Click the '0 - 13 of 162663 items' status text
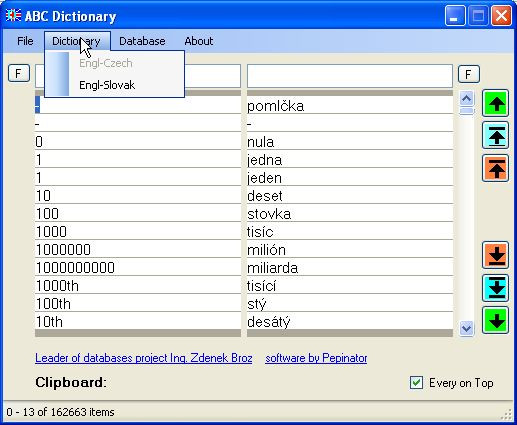Viewport: 517px width, 425px height. pos(60,412)
